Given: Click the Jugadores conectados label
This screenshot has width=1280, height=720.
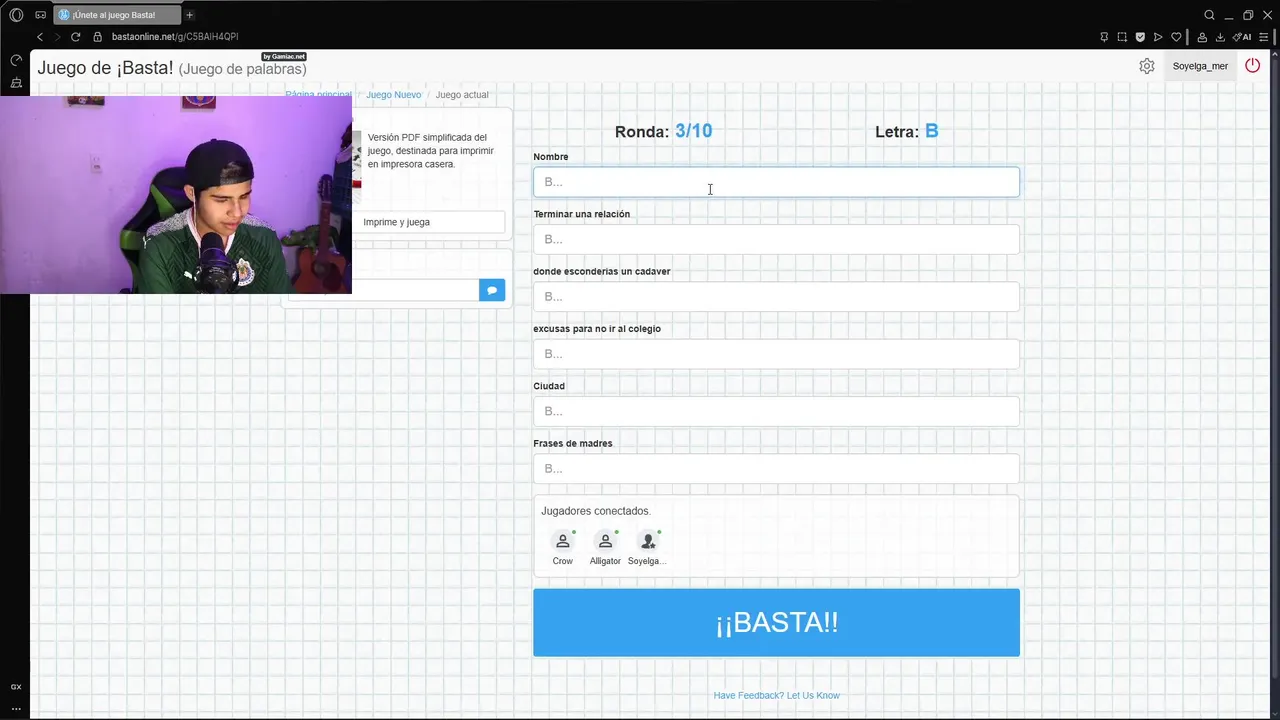Looking at the screenshot, I should click(596, 511).
